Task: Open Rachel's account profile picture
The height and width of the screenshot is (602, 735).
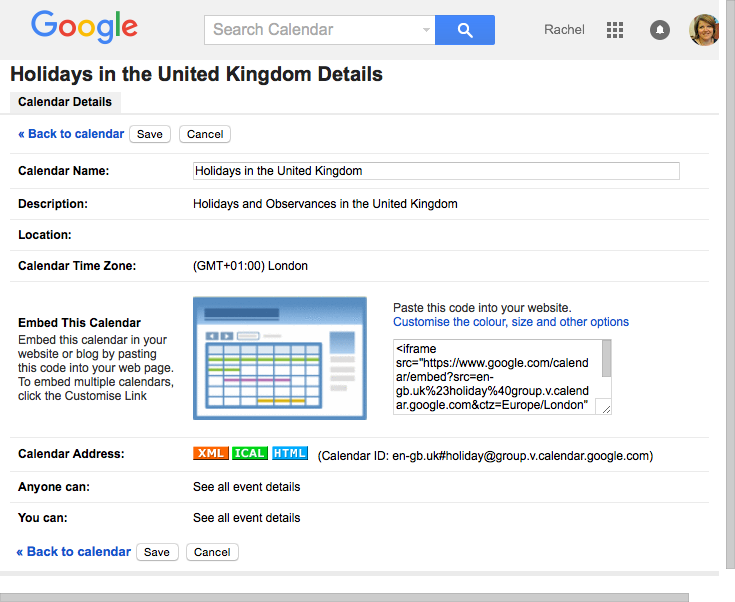Action: 704,30
